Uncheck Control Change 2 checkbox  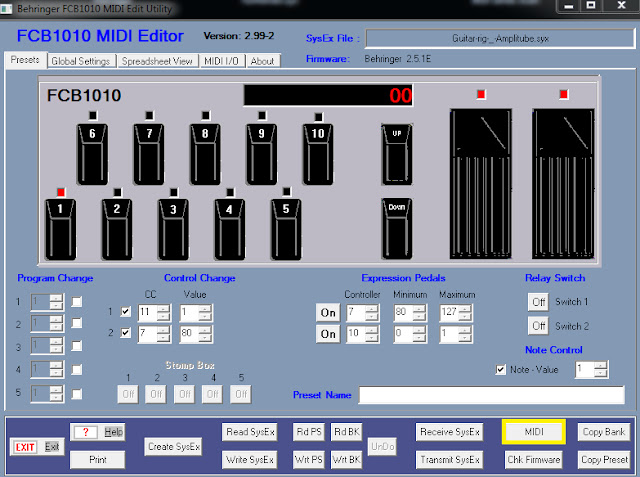126,333
